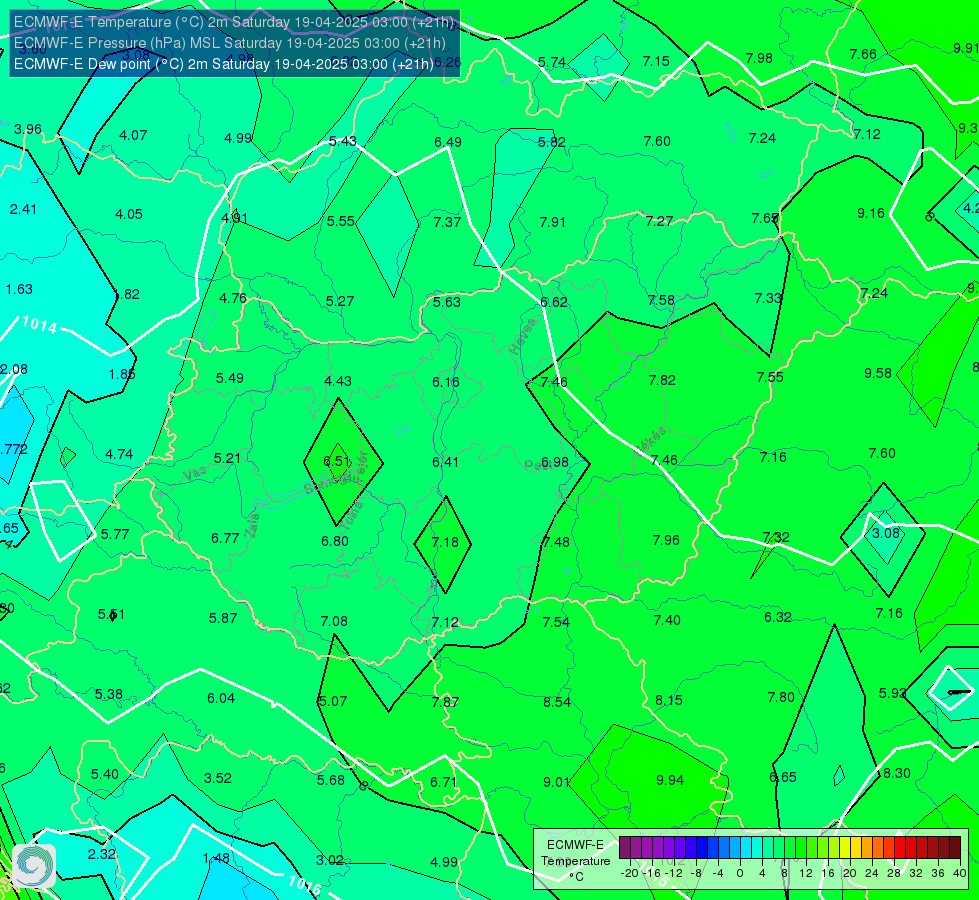Screen dimensions: 979x900
Task: Select the ECMWF-E Temperature 2m layer label
Action: [x=234, y=22]
